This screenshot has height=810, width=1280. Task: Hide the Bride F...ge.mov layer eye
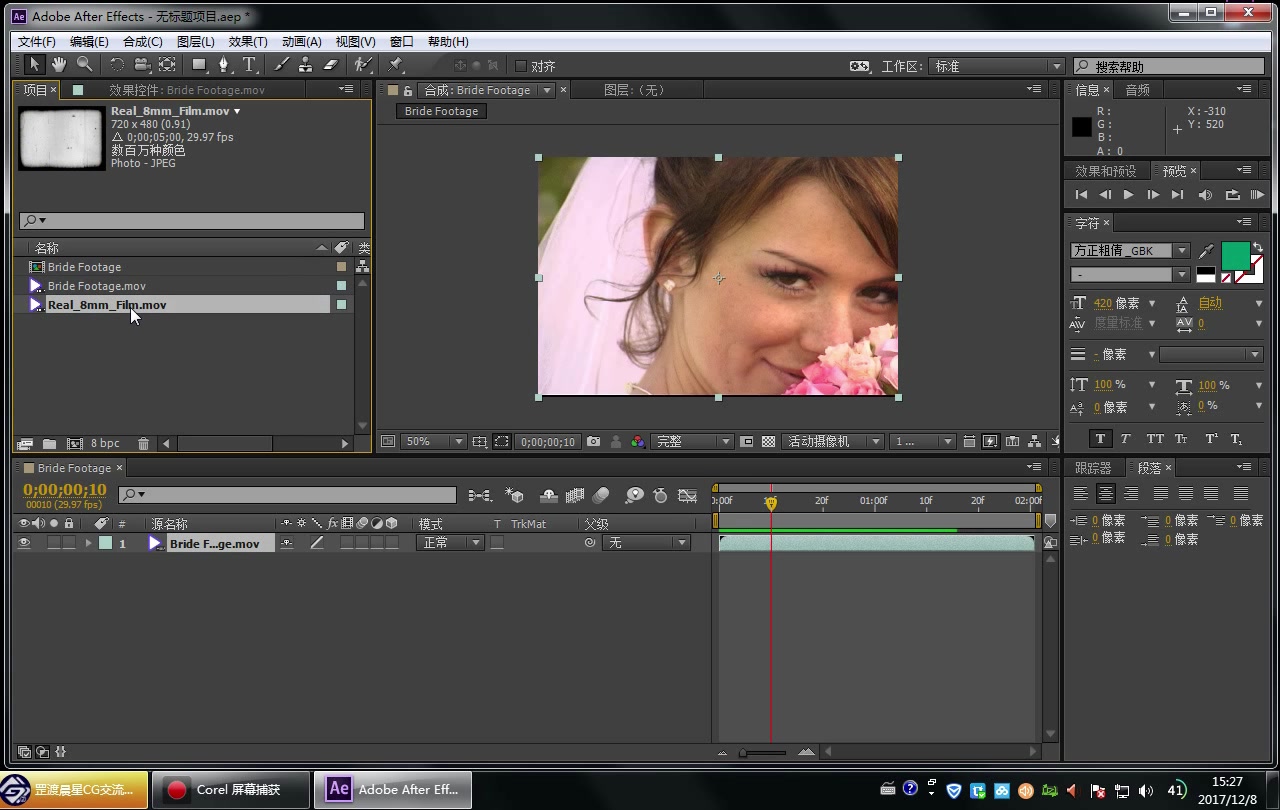[24, 543]
